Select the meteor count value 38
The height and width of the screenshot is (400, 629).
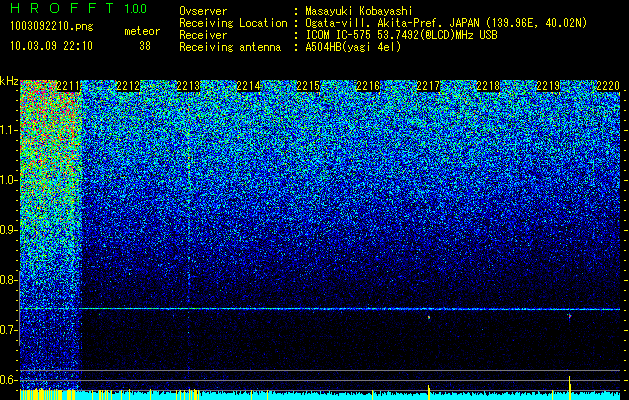pyautogui.click(x=145, y=46)
